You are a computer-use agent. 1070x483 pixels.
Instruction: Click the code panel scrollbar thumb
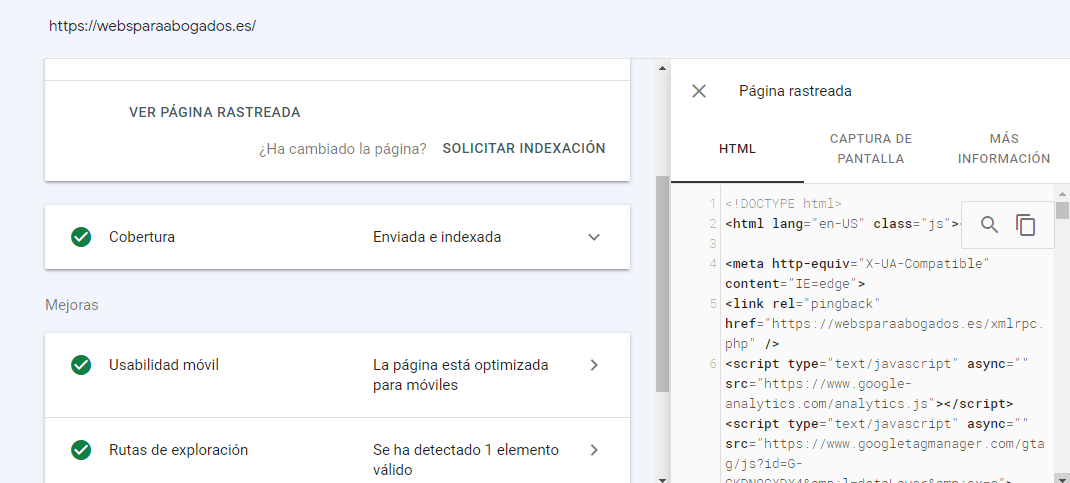click(x=1062, y=210)
